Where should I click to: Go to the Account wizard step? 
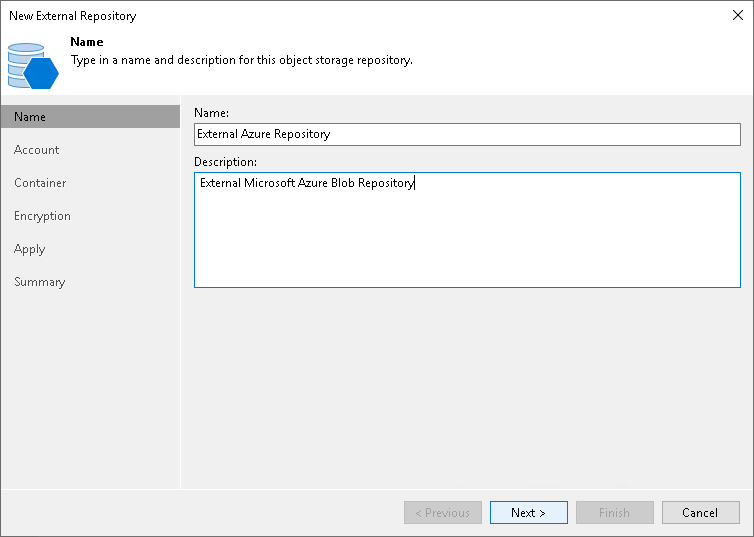click(37, 150)
